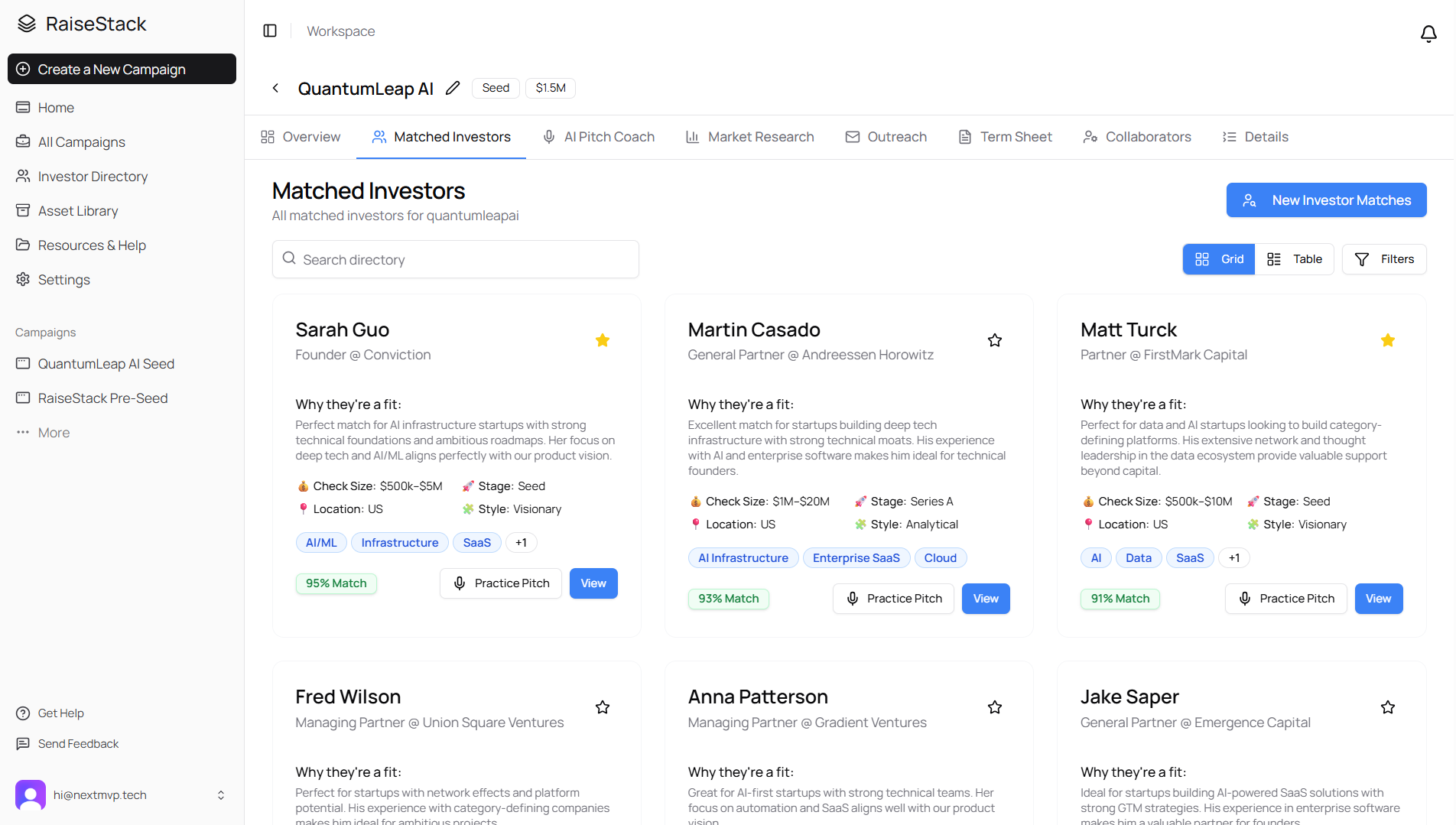
Task: Open the Term Sheet tab
Action: pyautogui.click(x=1006, y=137)
